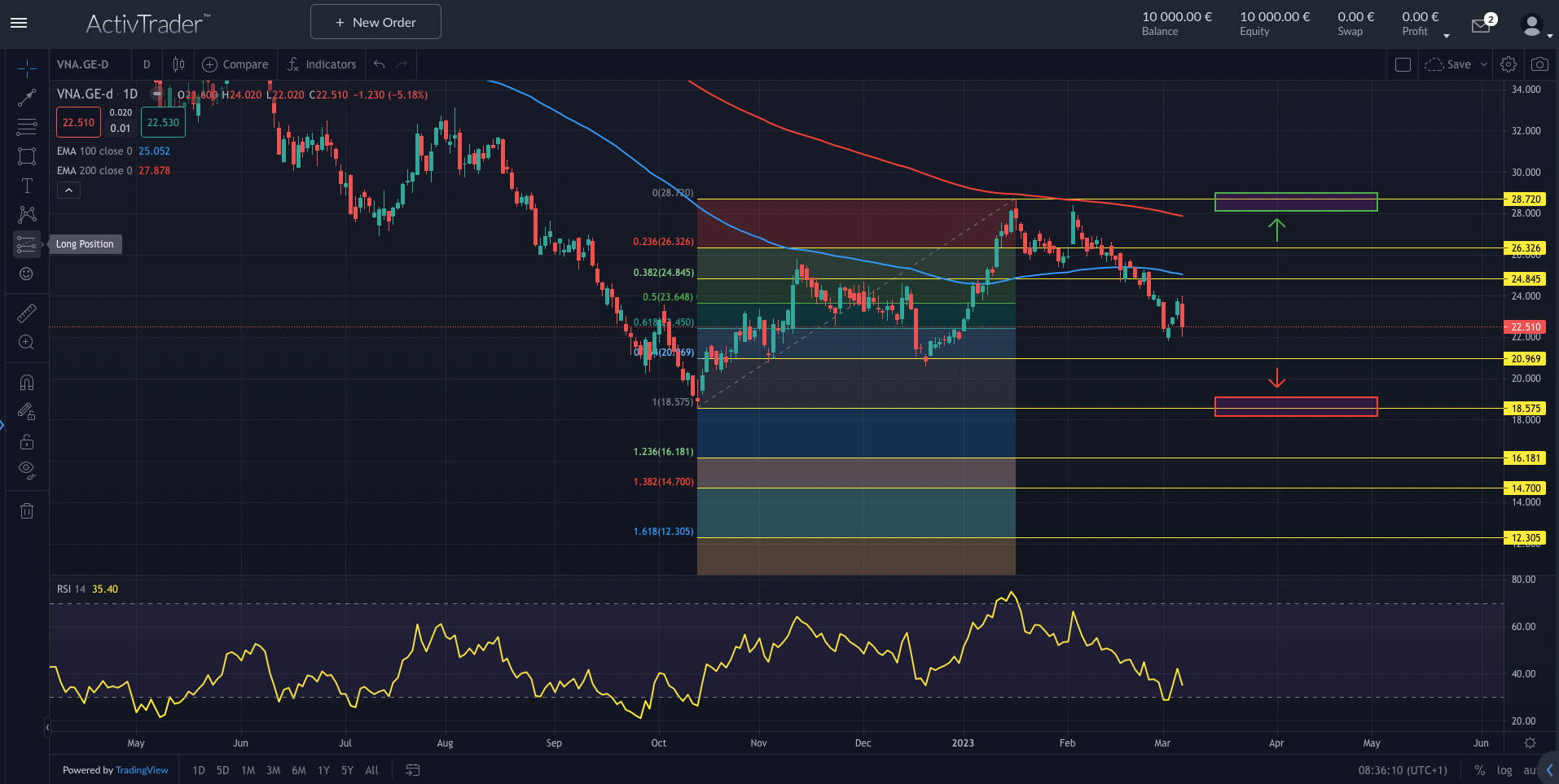Click the trash icon to remove drawings
The image size is (1559, 784).
[27, 510]
